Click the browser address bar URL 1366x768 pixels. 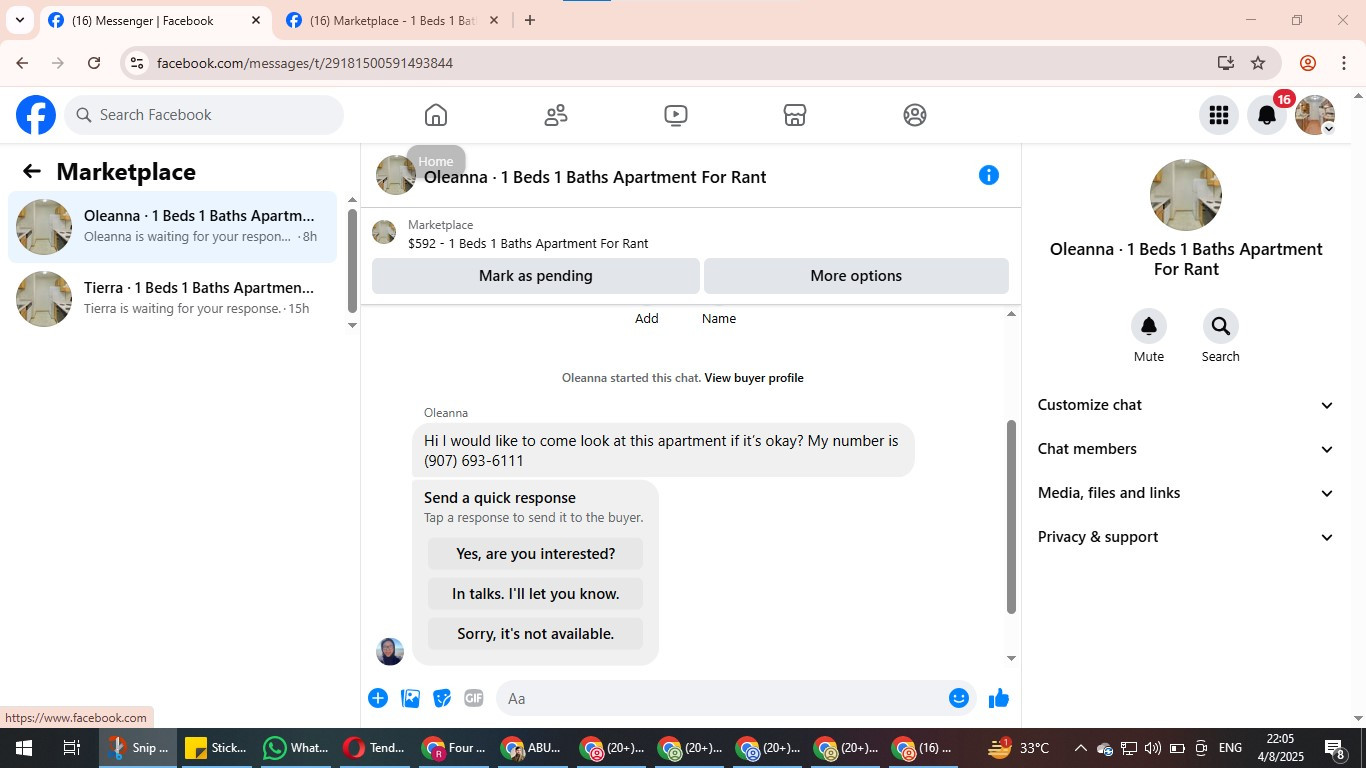coord(305,63)
